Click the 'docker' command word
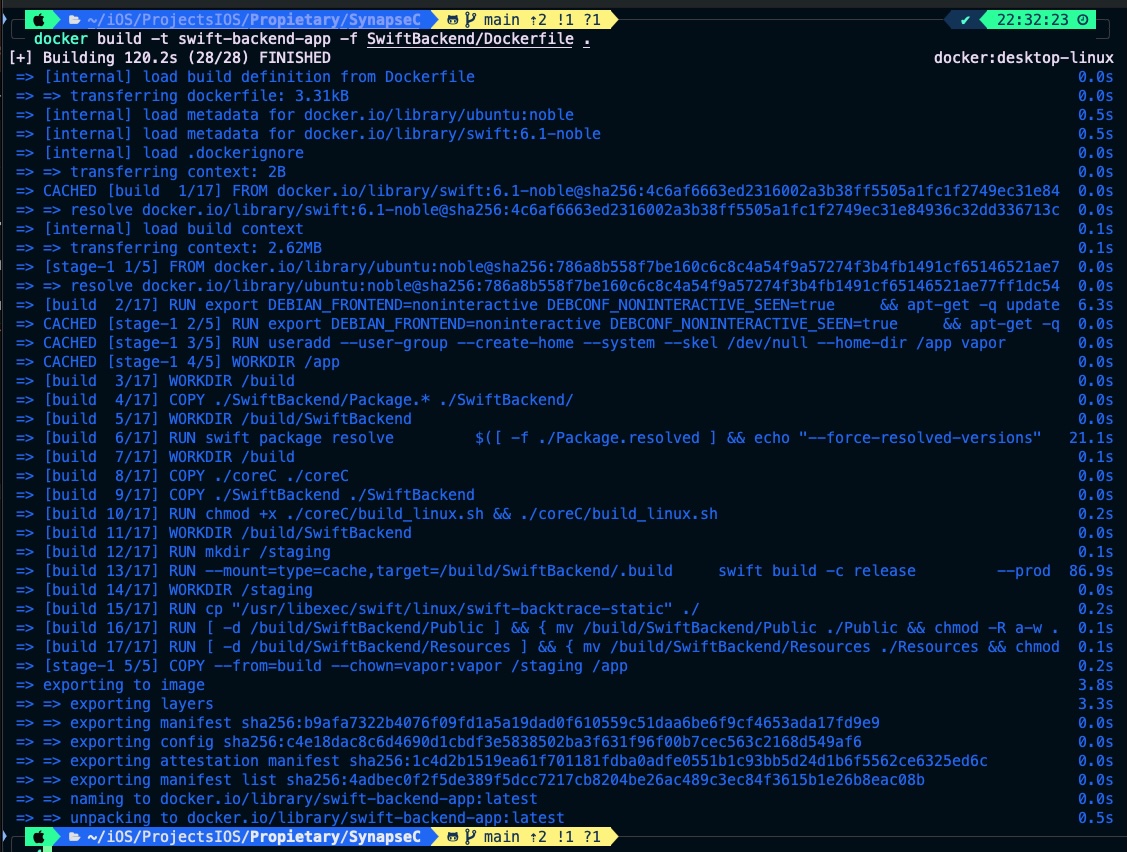Image resolution: width=1127 pixels, height=852 pixels. (61, 39)
